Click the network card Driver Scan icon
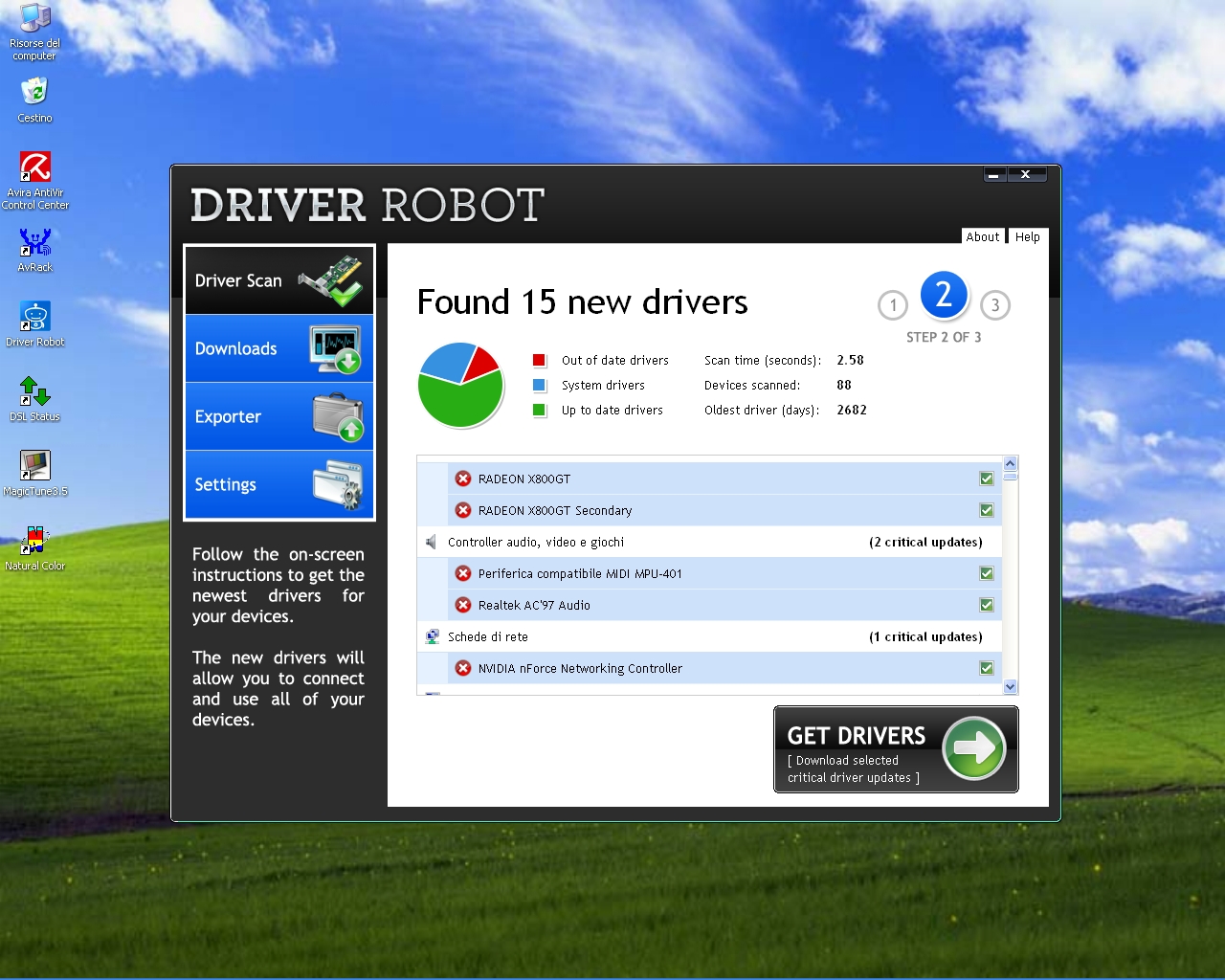The height and width of the screenshot is (980, 1225). click(x=333, y=279)
